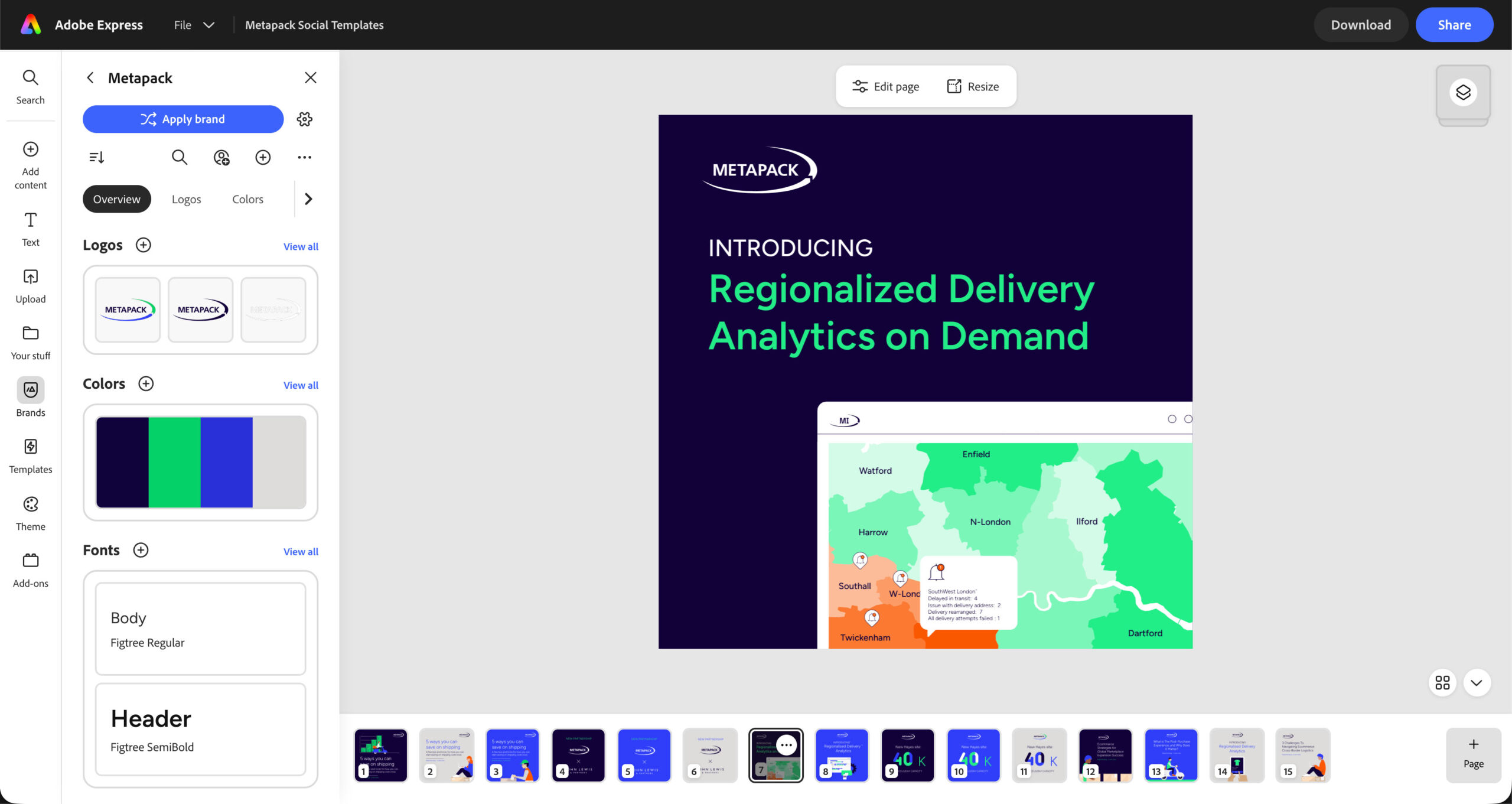The width and height of the screenshot is (1512, 804).
Task: Switch to the Colors tab
Action: [247, 199]
